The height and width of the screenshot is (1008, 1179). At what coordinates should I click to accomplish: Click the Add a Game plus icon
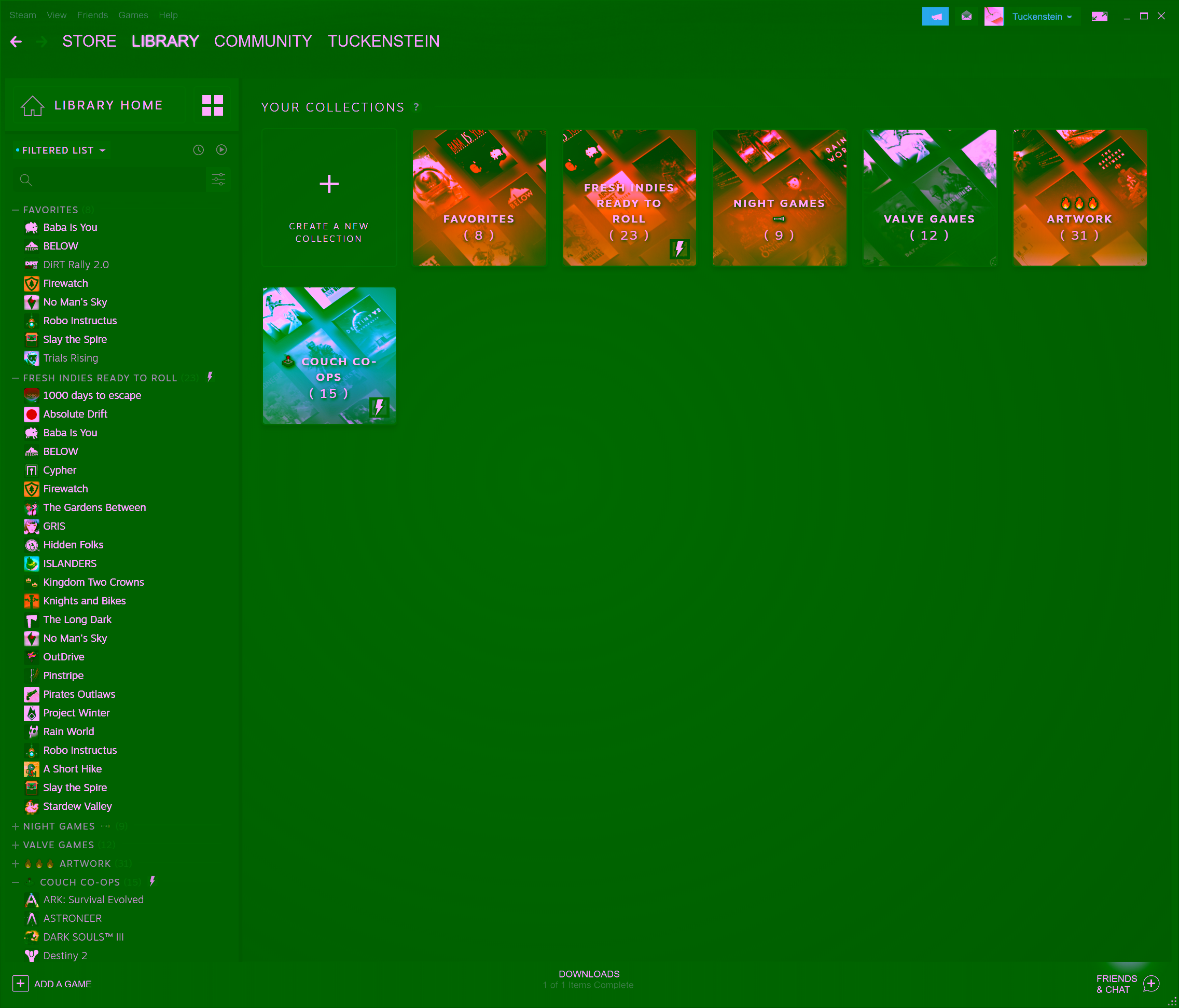pyautogui.click(x=20, y=983)
